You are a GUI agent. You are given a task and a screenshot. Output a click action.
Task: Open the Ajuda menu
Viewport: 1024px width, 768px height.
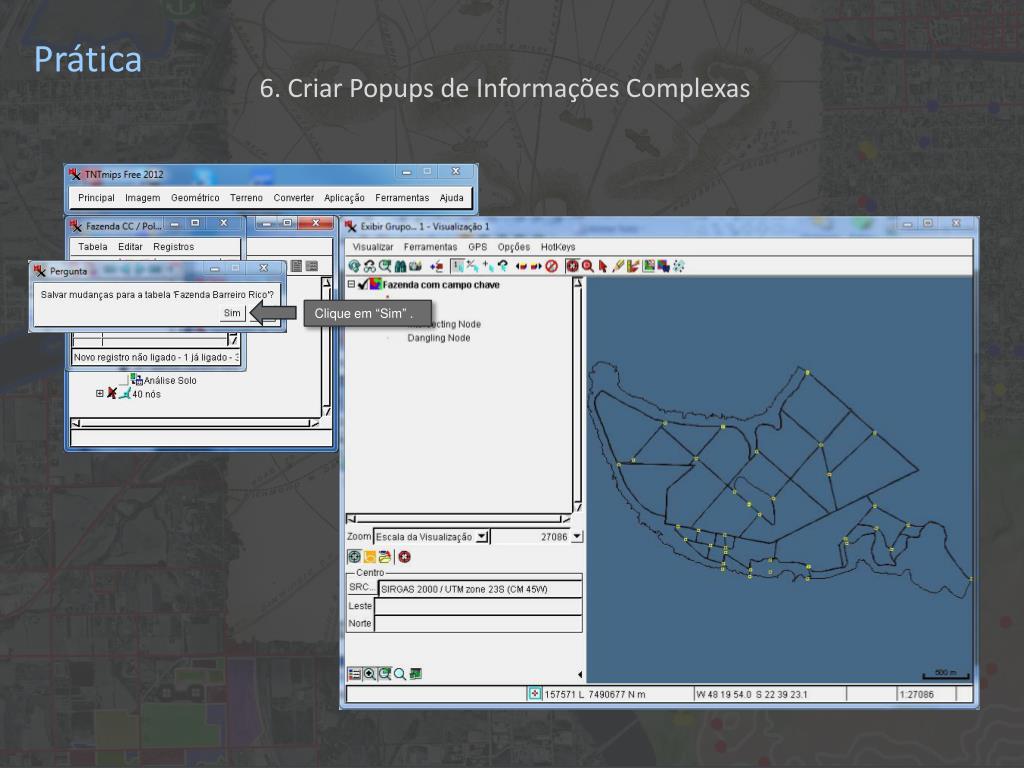coord(451,197)
